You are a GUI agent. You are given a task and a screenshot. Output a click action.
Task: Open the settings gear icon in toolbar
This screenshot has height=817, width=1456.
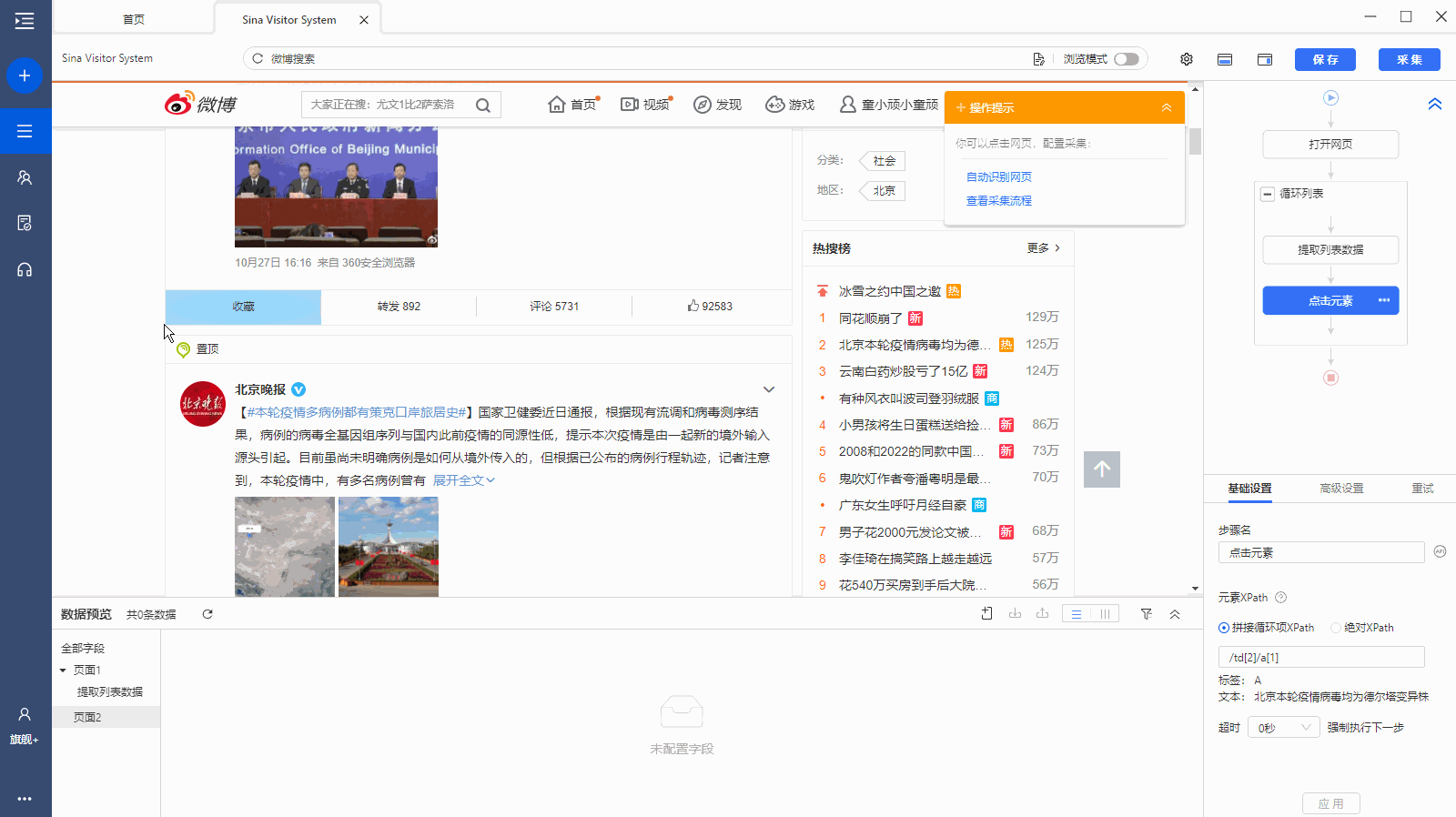(x=1187, y=59)
